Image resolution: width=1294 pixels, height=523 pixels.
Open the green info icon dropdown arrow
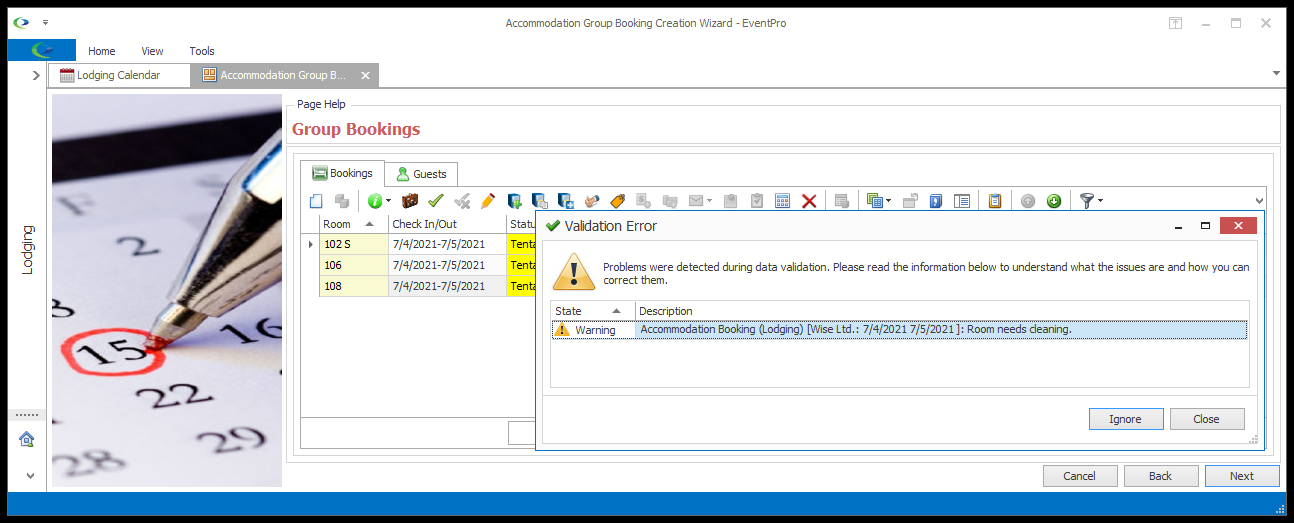click(388, 201)
